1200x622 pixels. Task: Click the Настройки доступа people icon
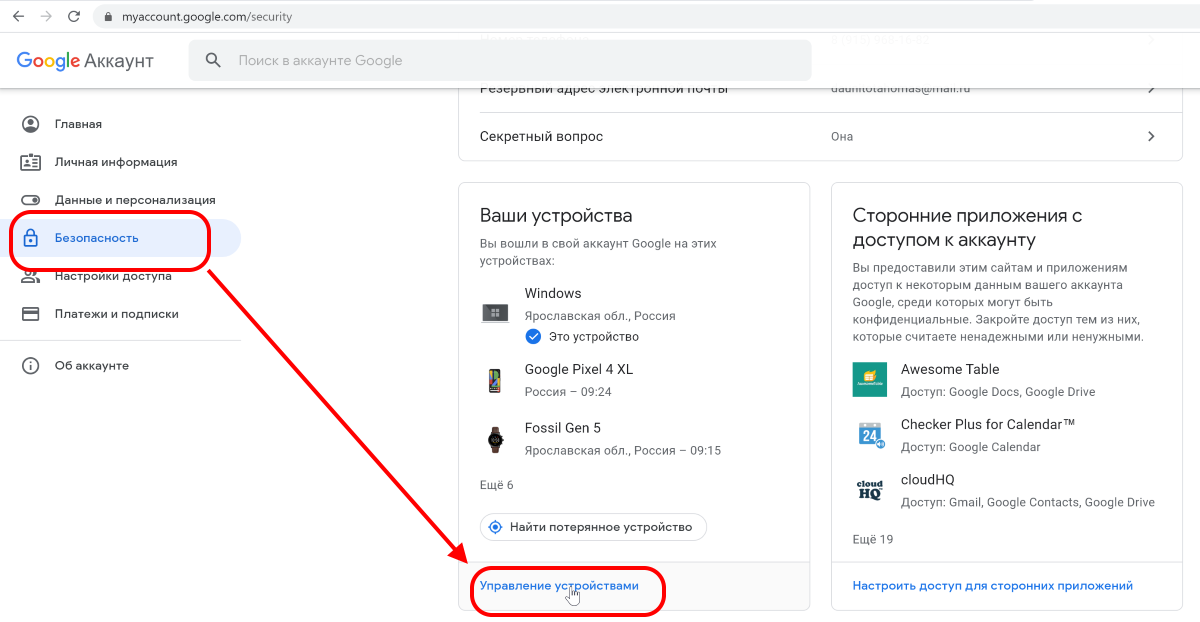31,277
